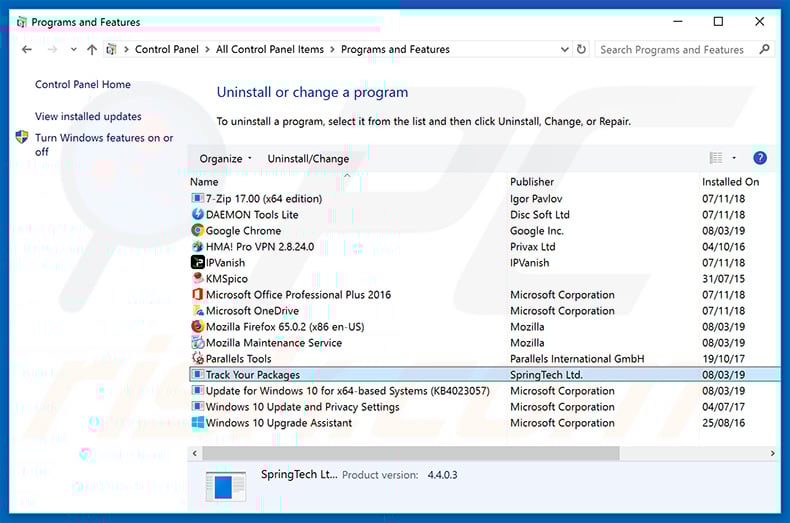Open recent locations dropdown arrow
The image size is (790, 523).
pyautogui.click(x=74, y=49)
